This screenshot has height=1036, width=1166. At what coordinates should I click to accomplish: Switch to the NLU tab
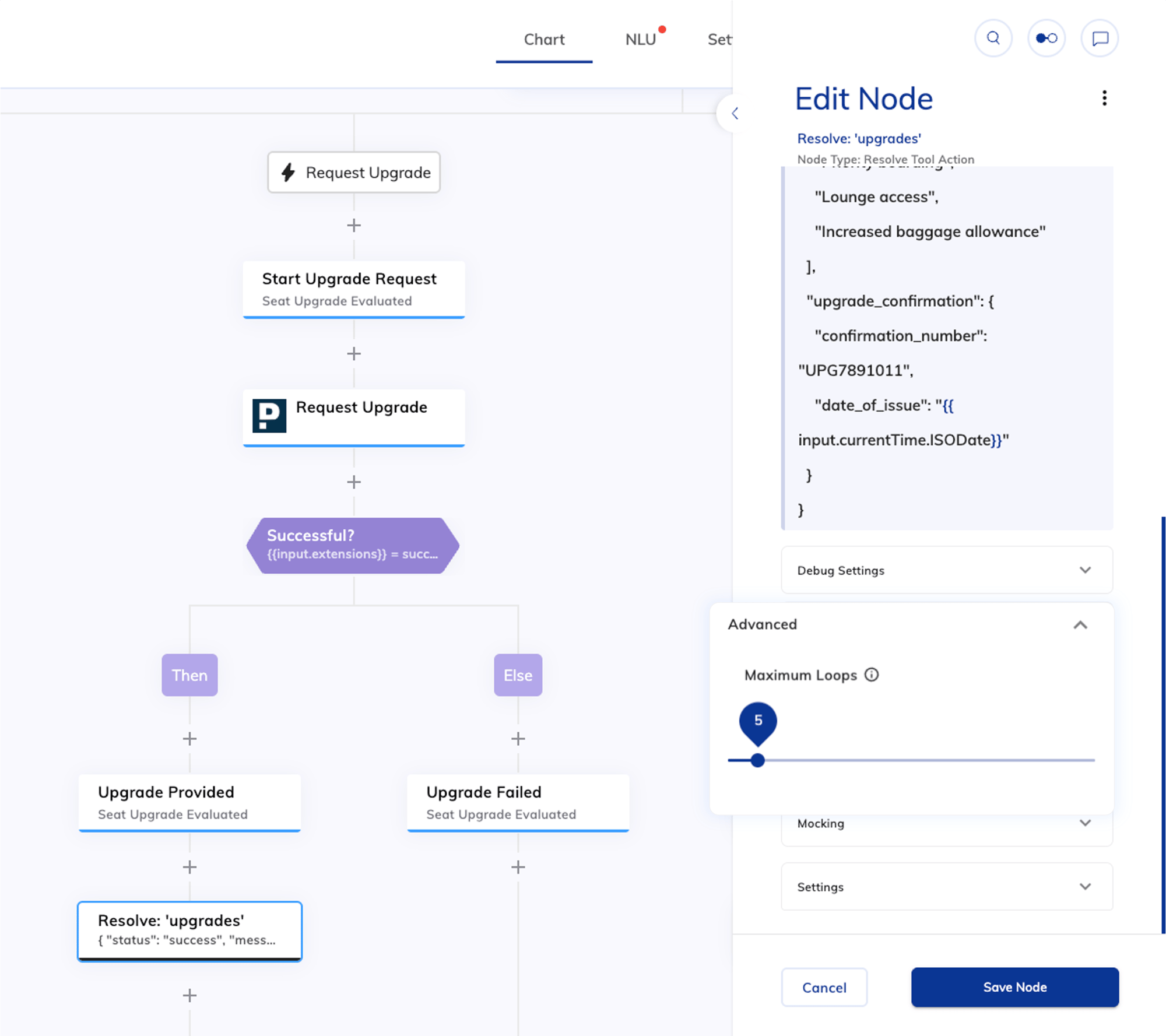click(640, 40)
